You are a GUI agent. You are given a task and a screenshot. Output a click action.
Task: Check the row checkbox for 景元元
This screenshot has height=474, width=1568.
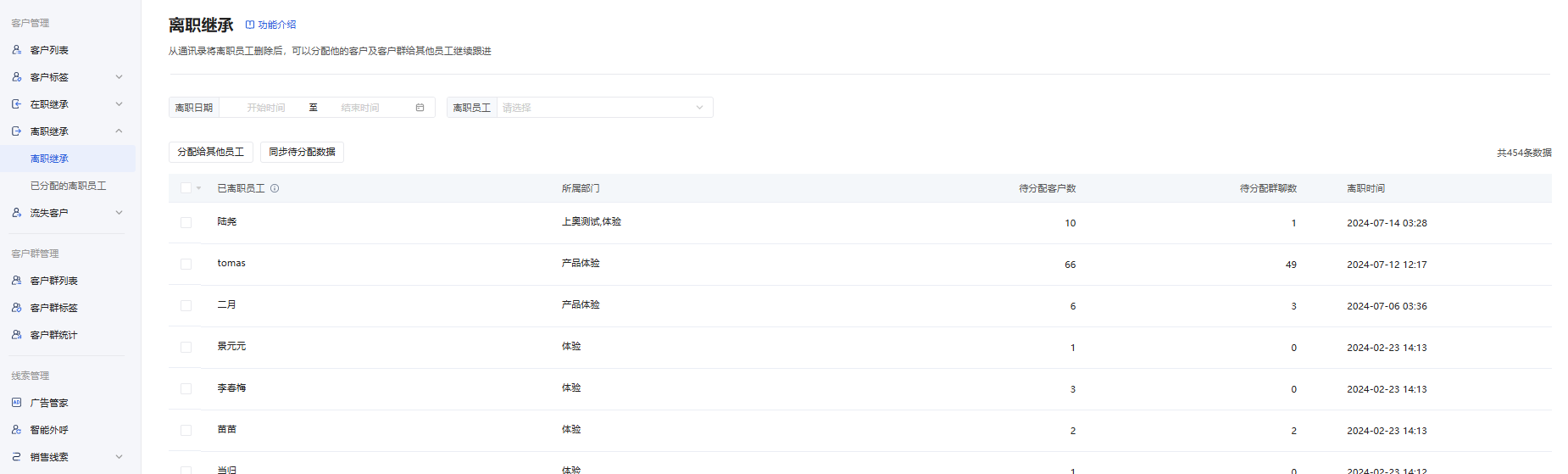pyautogui.click(x=186, y=348)
